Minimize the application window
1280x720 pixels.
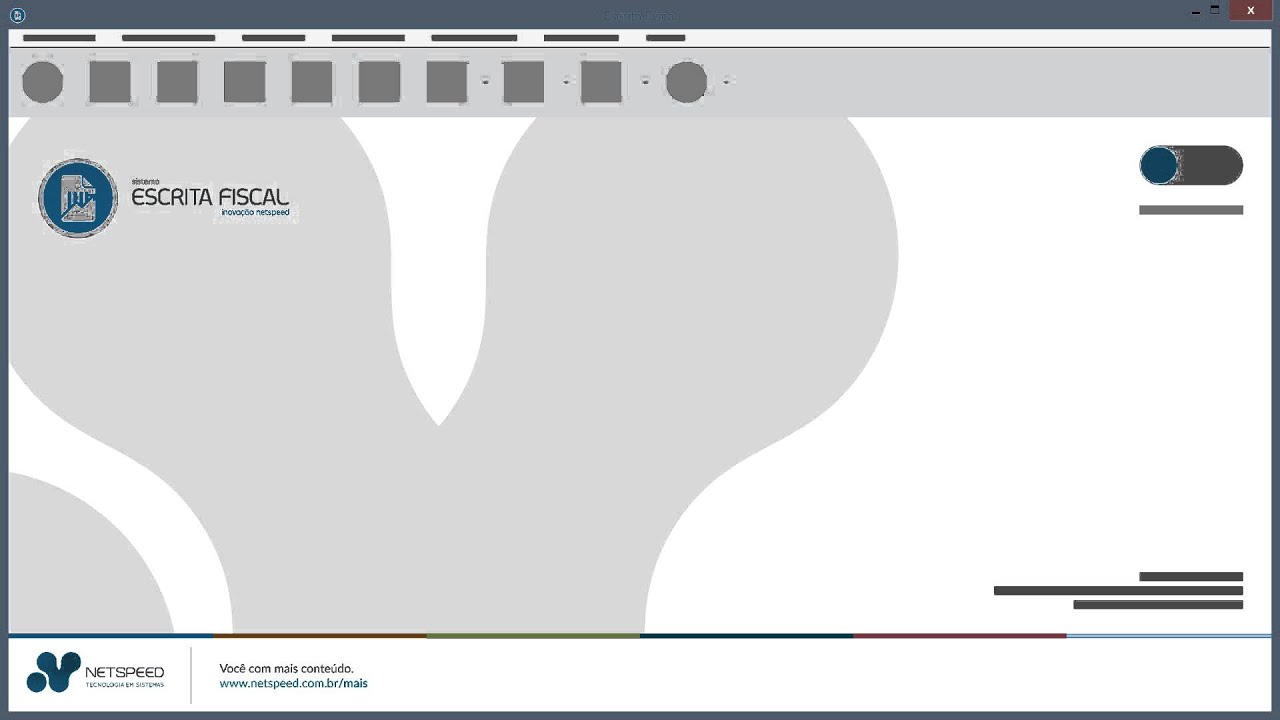coord(1196,11)
